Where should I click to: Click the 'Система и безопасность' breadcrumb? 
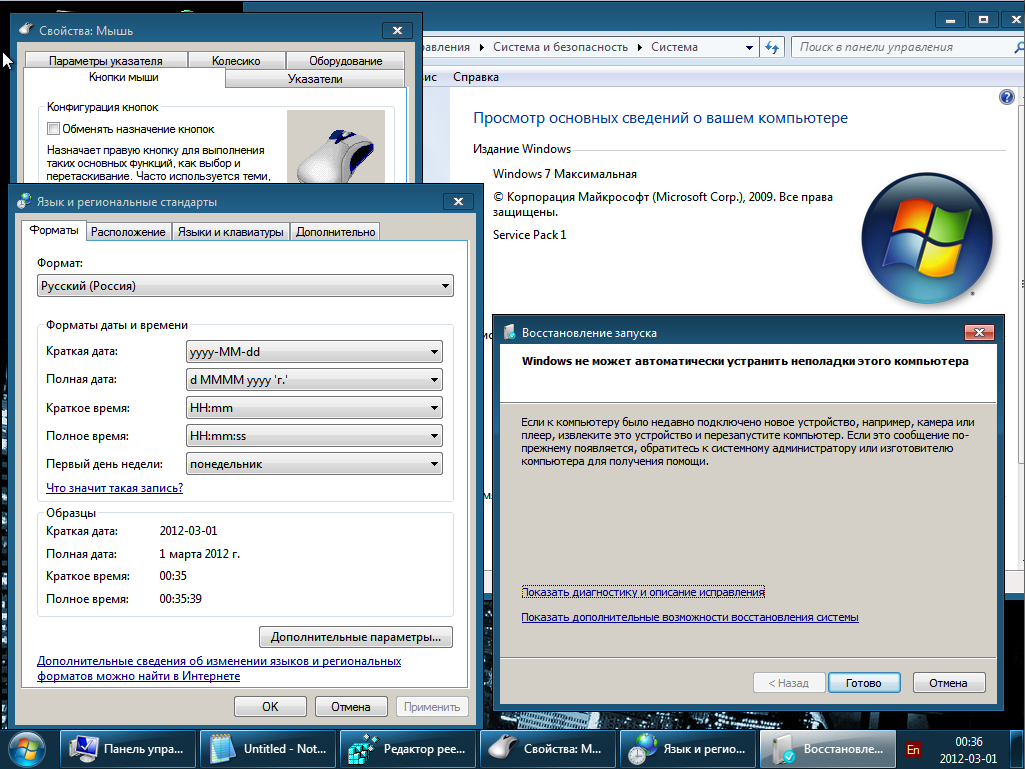pos(560,47)
